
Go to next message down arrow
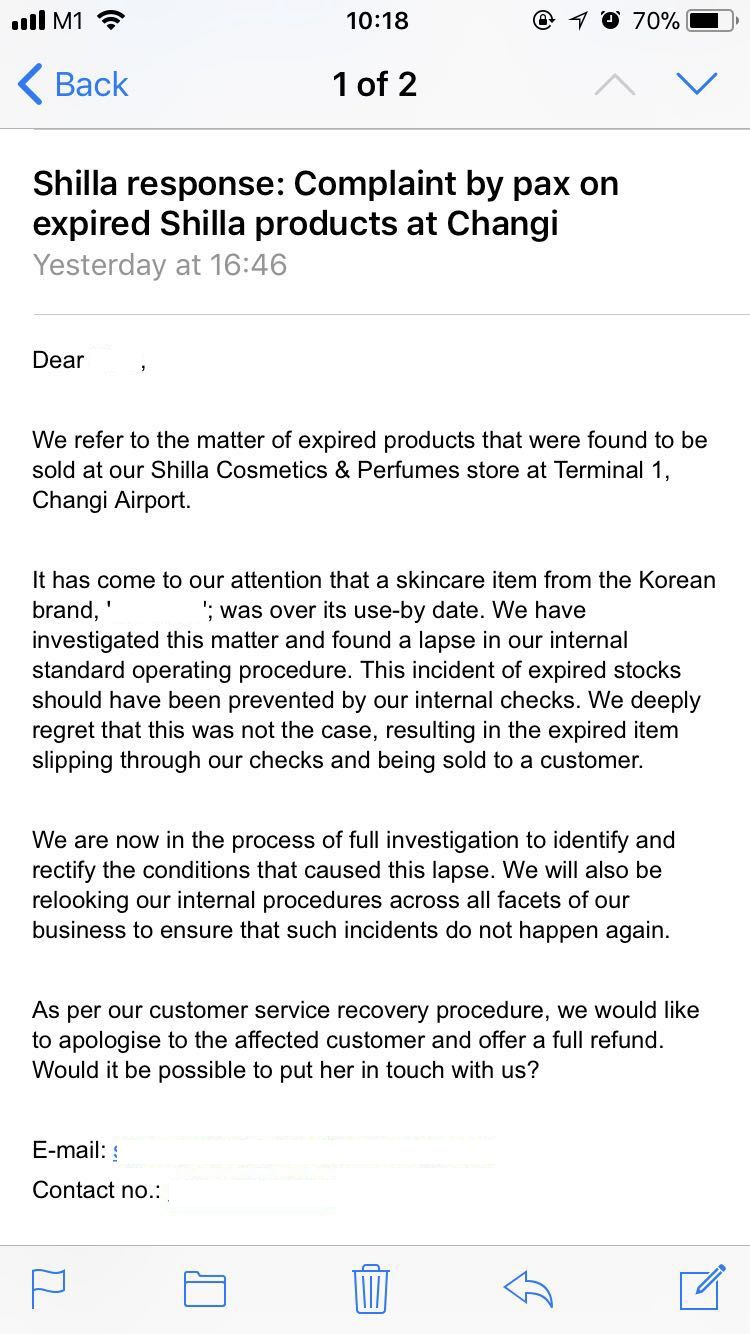pos(696,84)
